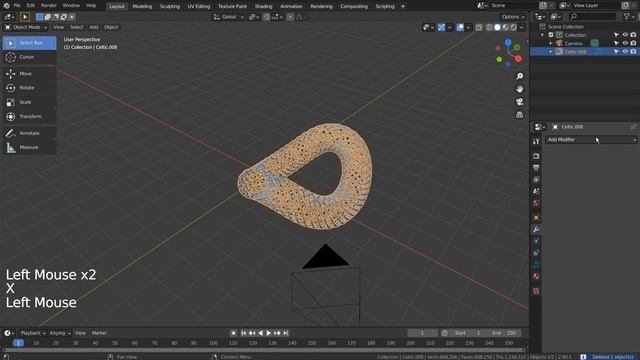Image resolution: width=640 pixels, height=360 pixels.
Task: Activate the Scale tool
Action: pos(29,102)
